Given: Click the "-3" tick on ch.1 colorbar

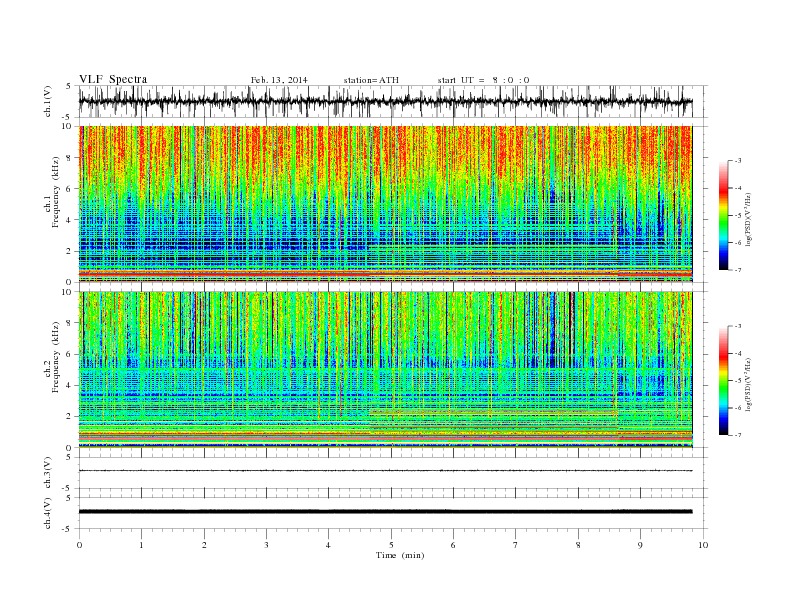Looking at the screenshot, I should (737, 161).
